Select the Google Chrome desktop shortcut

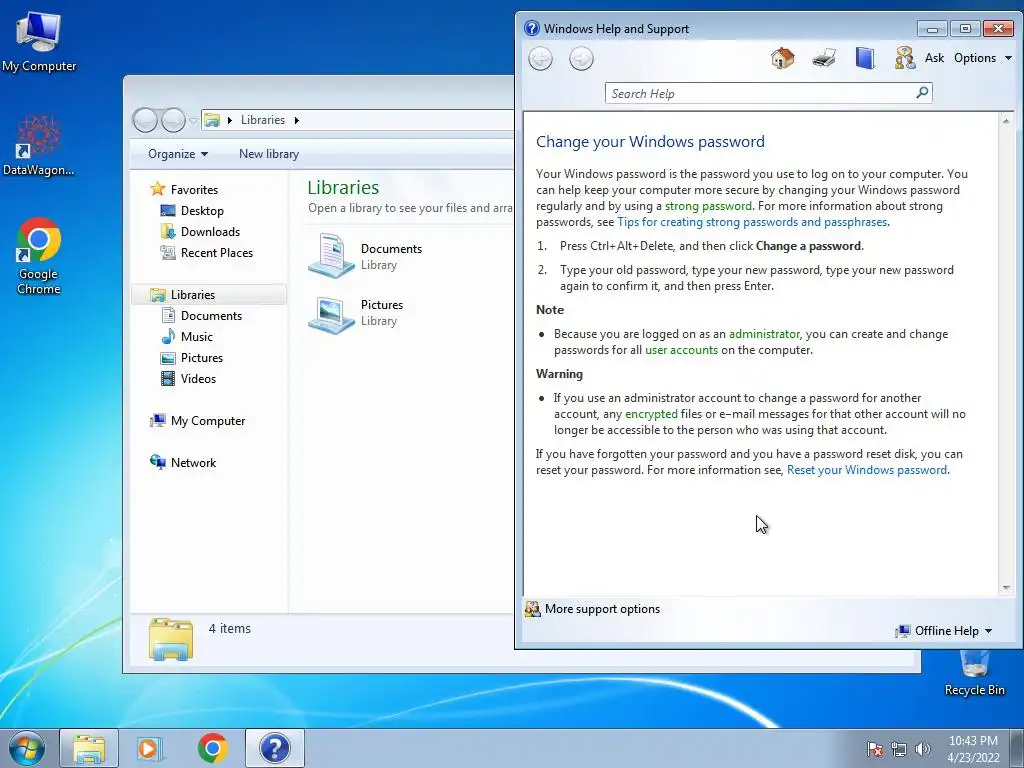point(39,256)
